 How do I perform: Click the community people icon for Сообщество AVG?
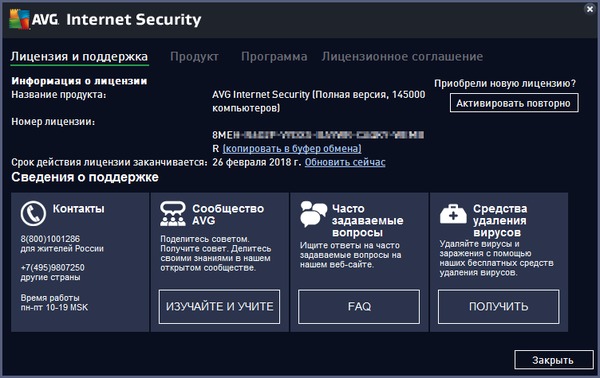(173, 213)
